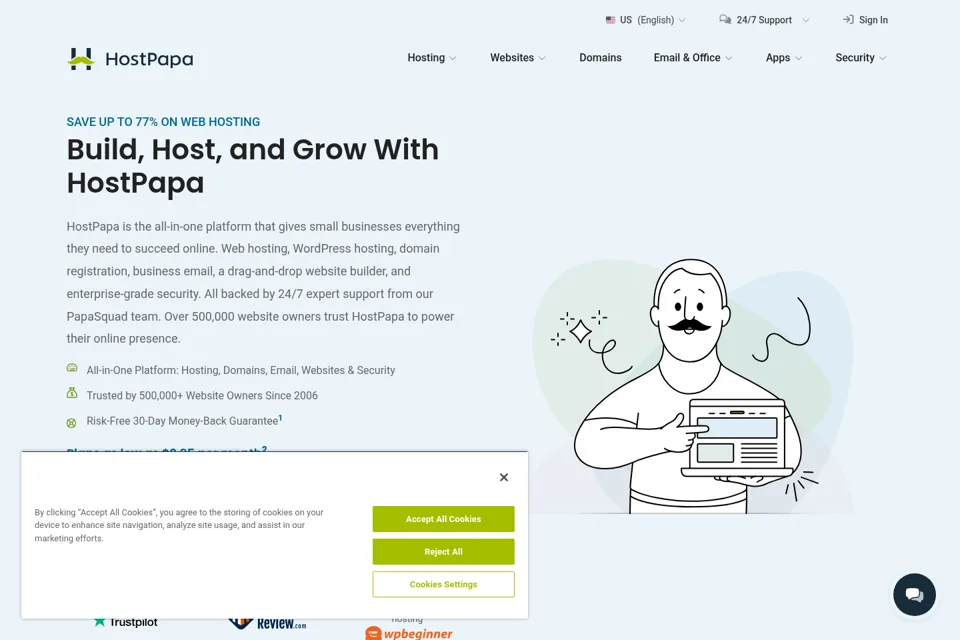Click the Sign In arrow icon

coord(848,20)
